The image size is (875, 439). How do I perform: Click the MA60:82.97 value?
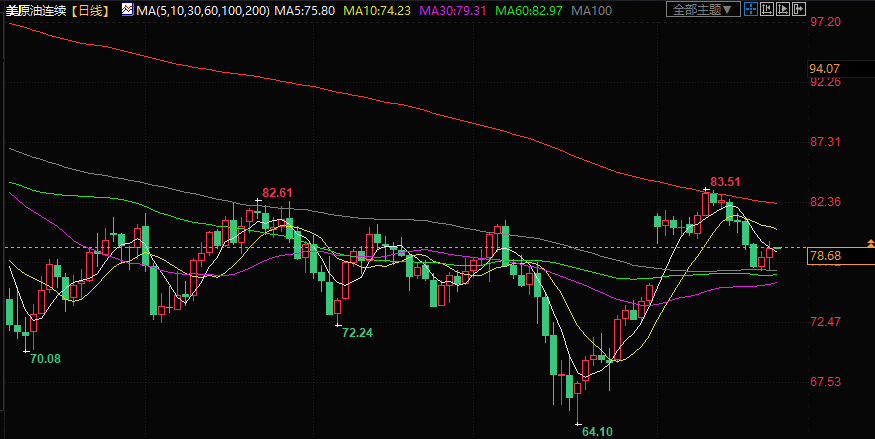[529, 10]
